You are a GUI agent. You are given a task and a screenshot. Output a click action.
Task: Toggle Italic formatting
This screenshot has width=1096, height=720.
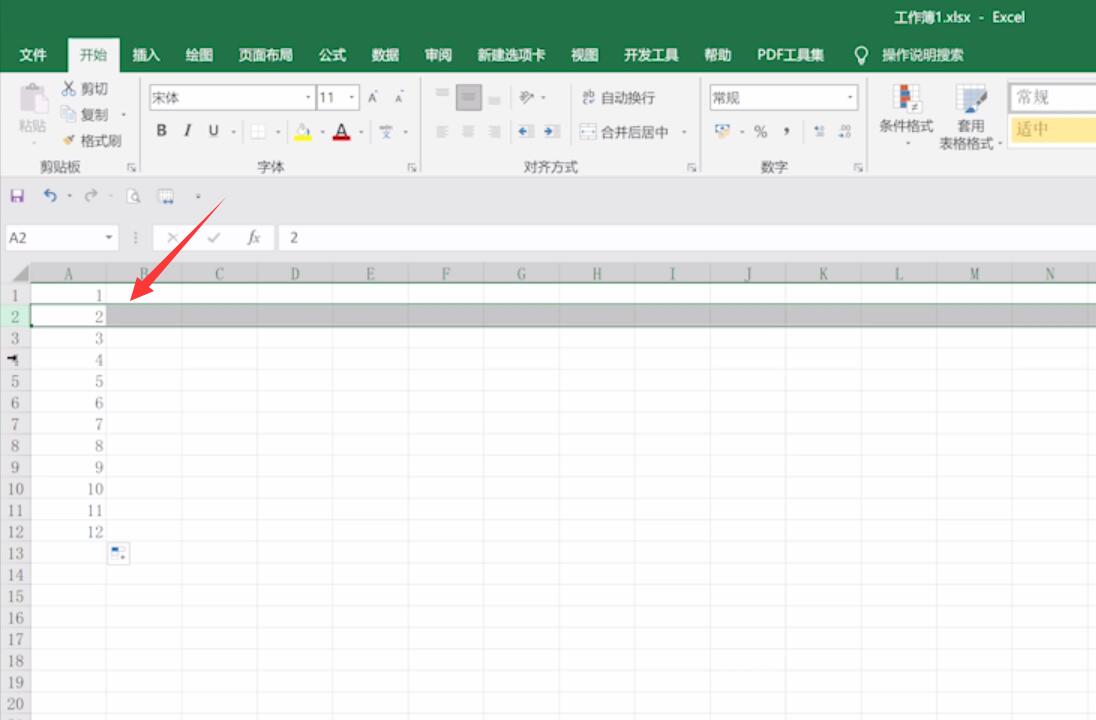(x=187, y=131)
